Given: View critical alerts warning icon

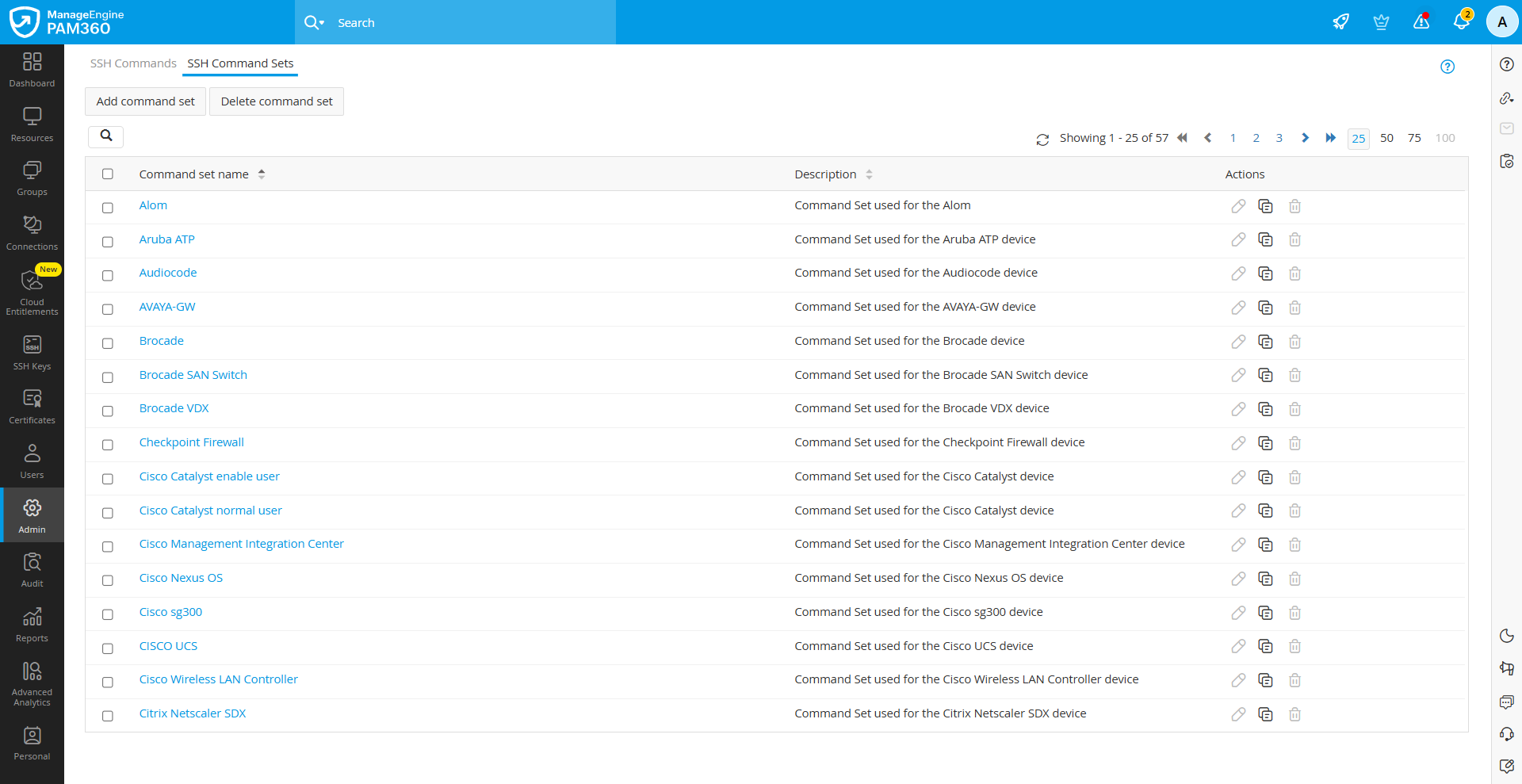Looking at the screenshot, I should point(1421,21).
